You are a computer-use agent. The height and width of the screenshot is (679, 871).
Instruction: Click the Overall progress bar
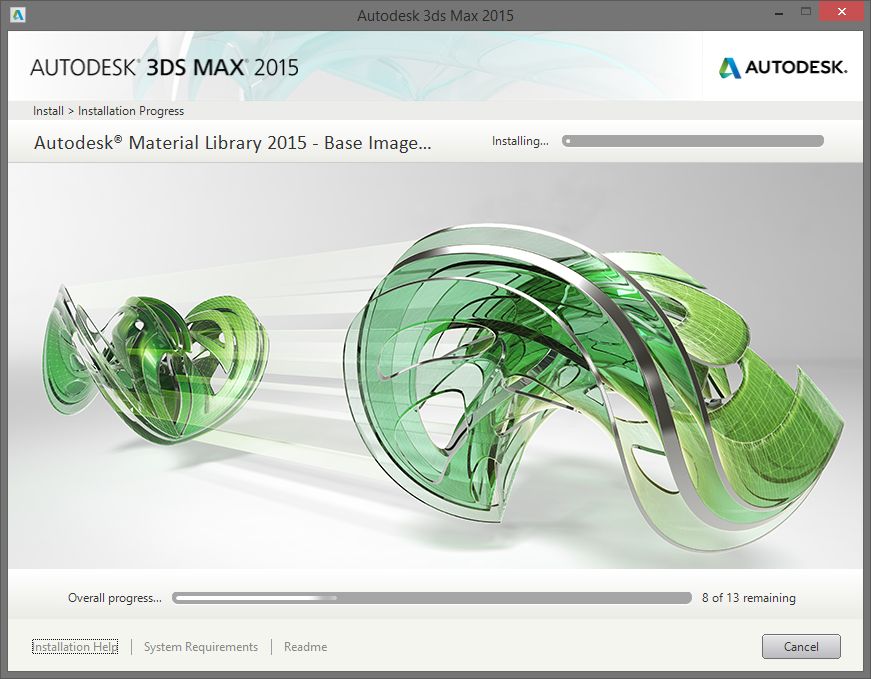[x=432, y=598]
